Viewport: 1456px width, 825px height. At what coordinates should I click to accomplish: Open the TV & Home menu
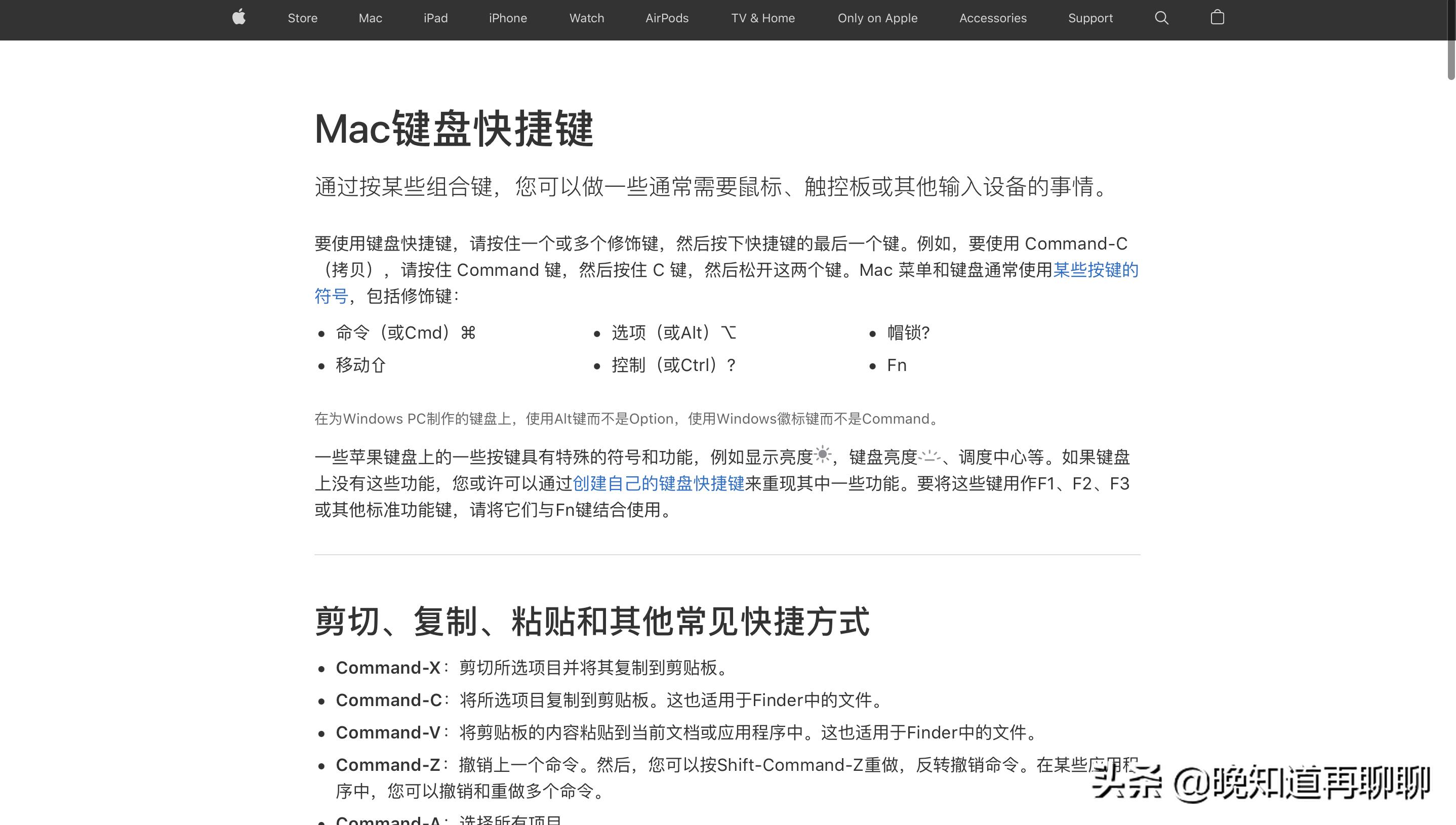click(x=762, y=18)
